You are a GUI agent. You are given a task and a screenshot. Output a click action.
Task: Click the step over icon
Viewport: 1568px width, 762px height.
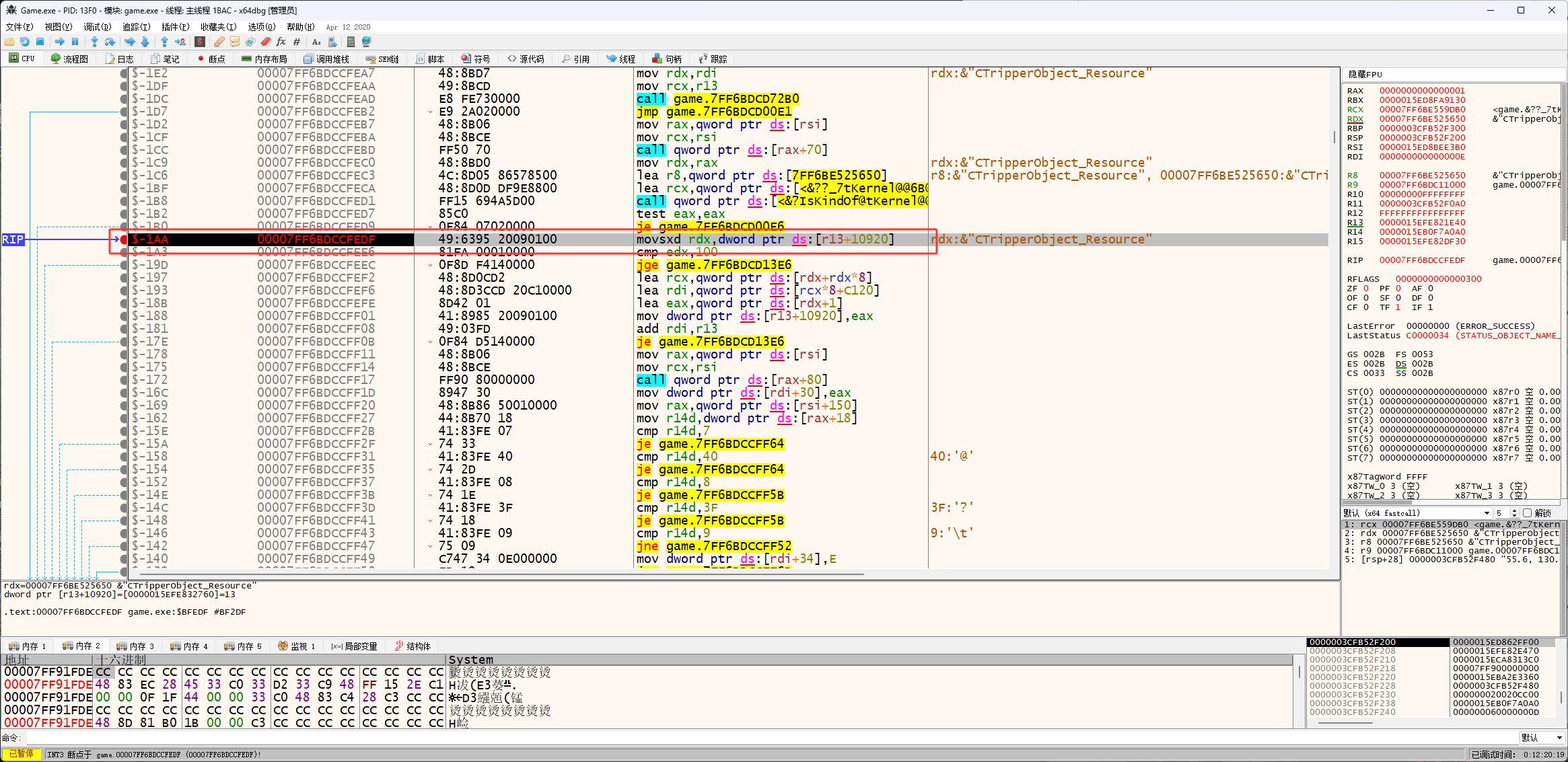pyautogui.click(x=110, y=42)
